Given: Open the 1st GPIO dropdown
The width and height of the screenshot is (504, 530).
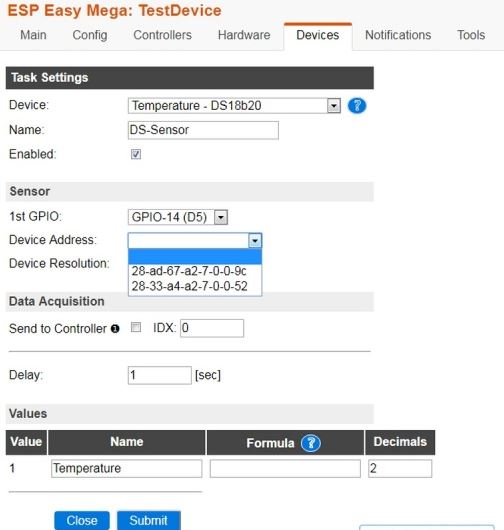Looking at the screenshot, I should (178, 217).
